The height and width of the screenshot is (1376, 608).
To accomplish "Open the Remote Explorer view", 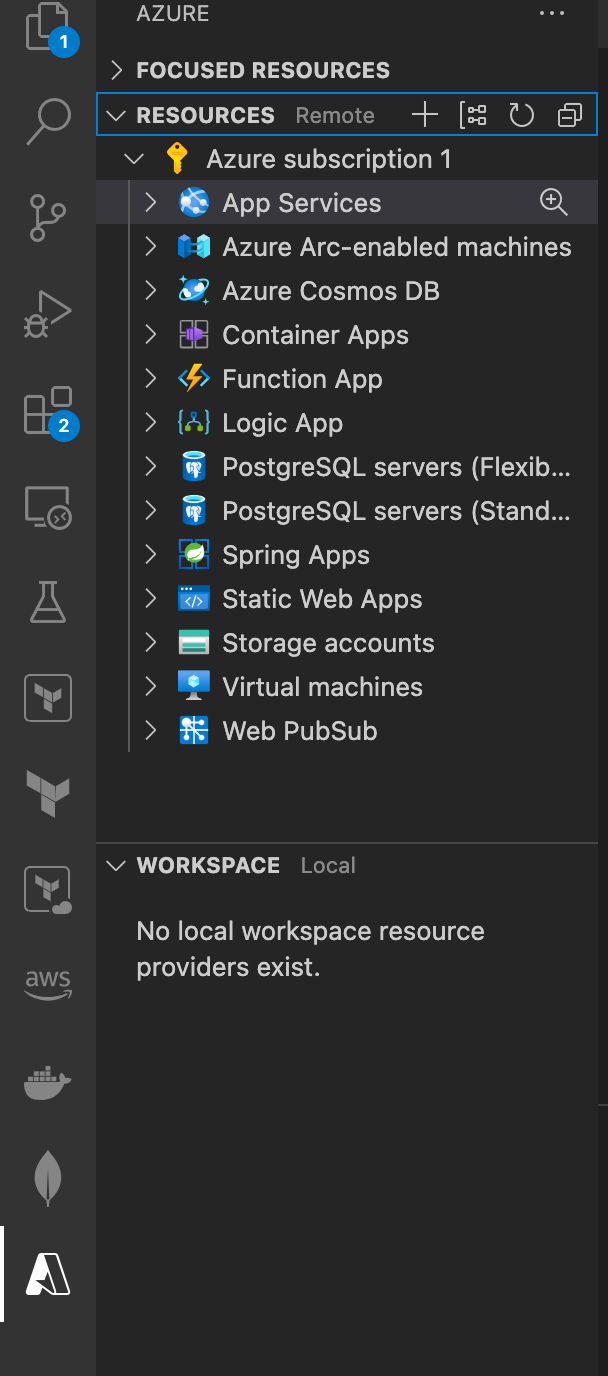I will [48, 507].
